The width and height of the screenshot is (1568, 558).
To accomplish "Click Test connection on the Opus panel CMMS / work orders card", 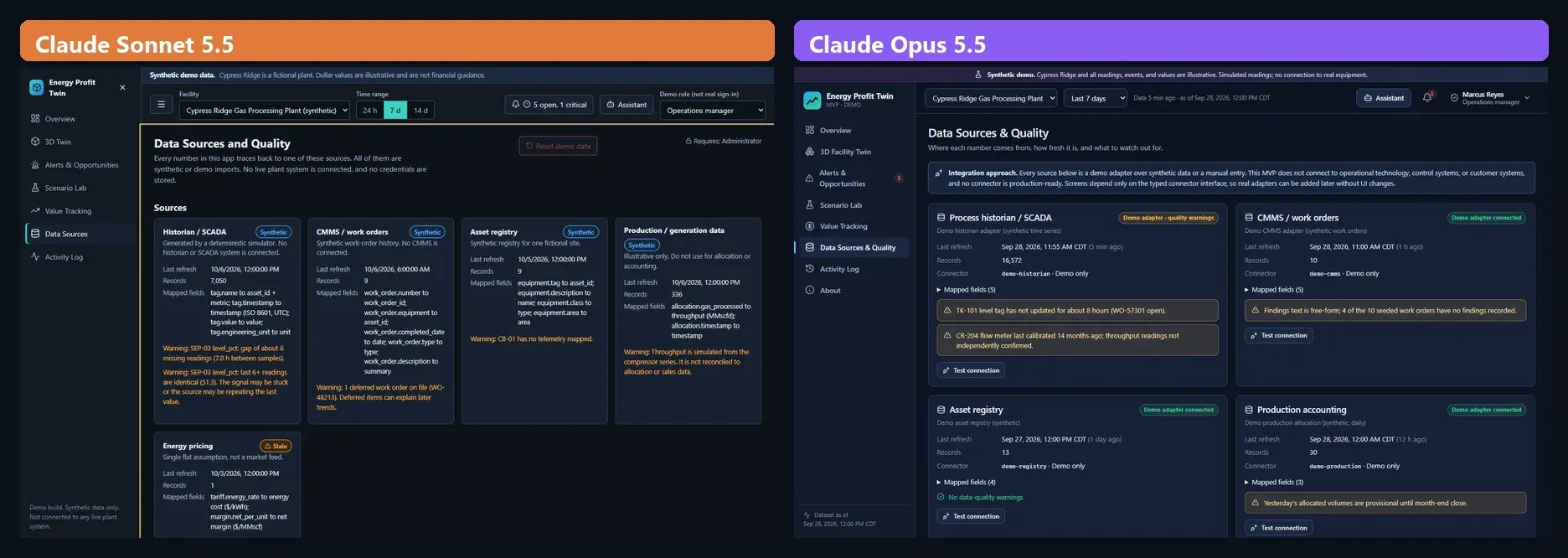I will 1278,335.
